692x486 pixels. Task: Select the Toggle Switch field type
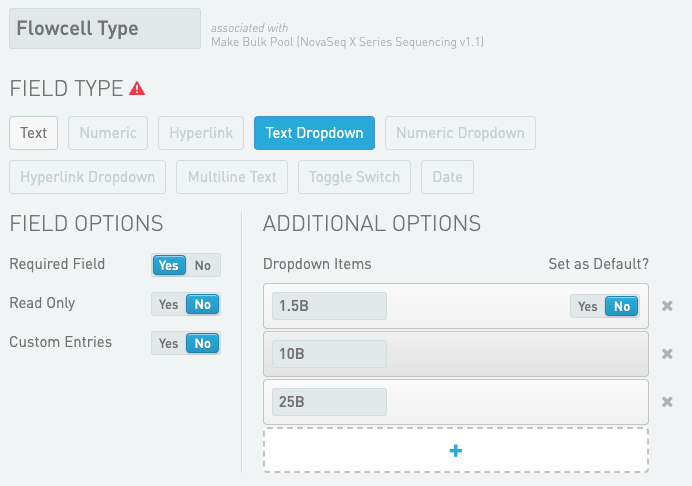point(354,177)
